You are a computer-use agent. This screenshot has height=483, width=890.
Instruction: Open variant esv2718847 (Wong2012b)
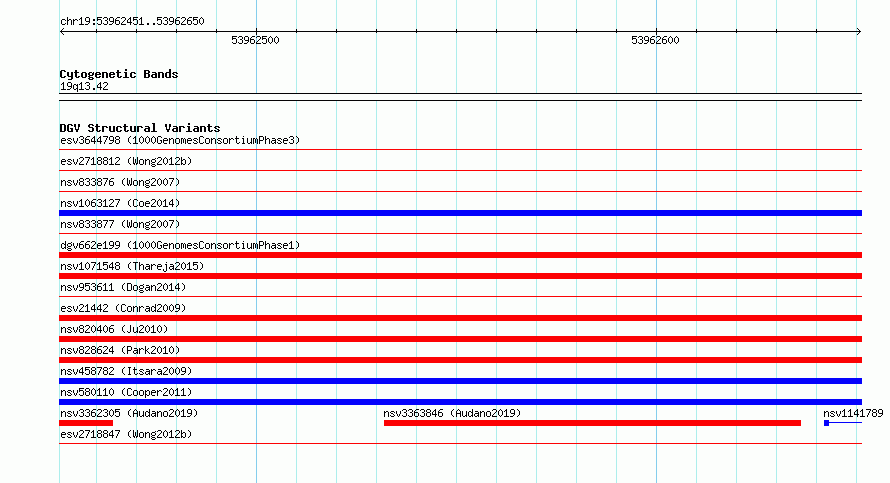pos(126,434)
